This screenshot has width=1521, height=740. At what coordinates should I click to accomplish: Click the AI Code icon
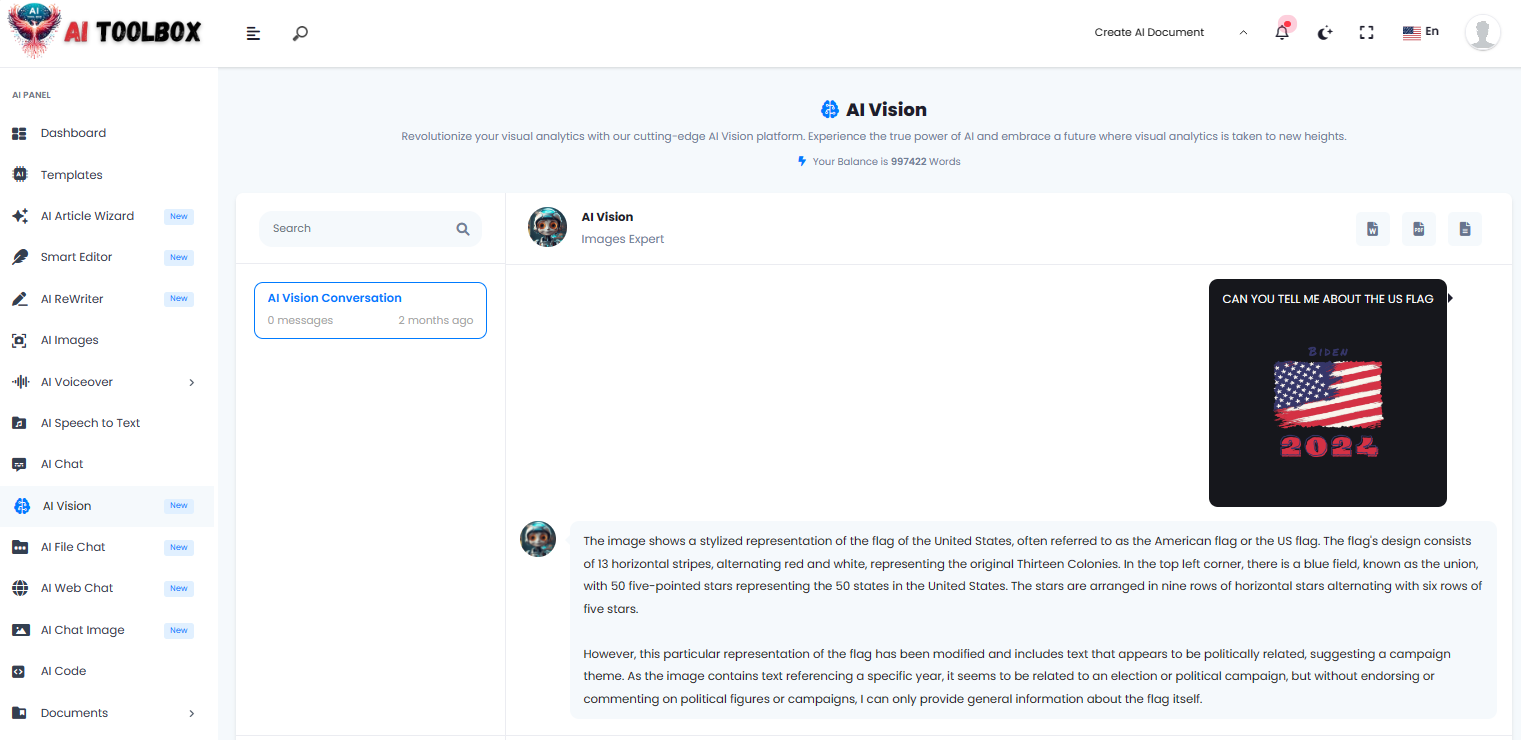click(18, 671)
